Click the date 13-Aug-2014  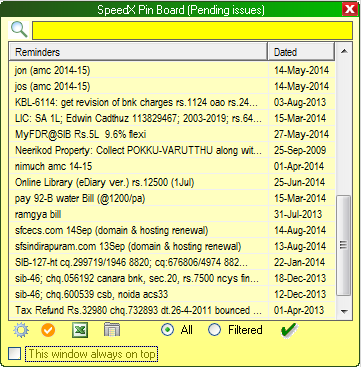pyautogui.click(x=300, y=246)
